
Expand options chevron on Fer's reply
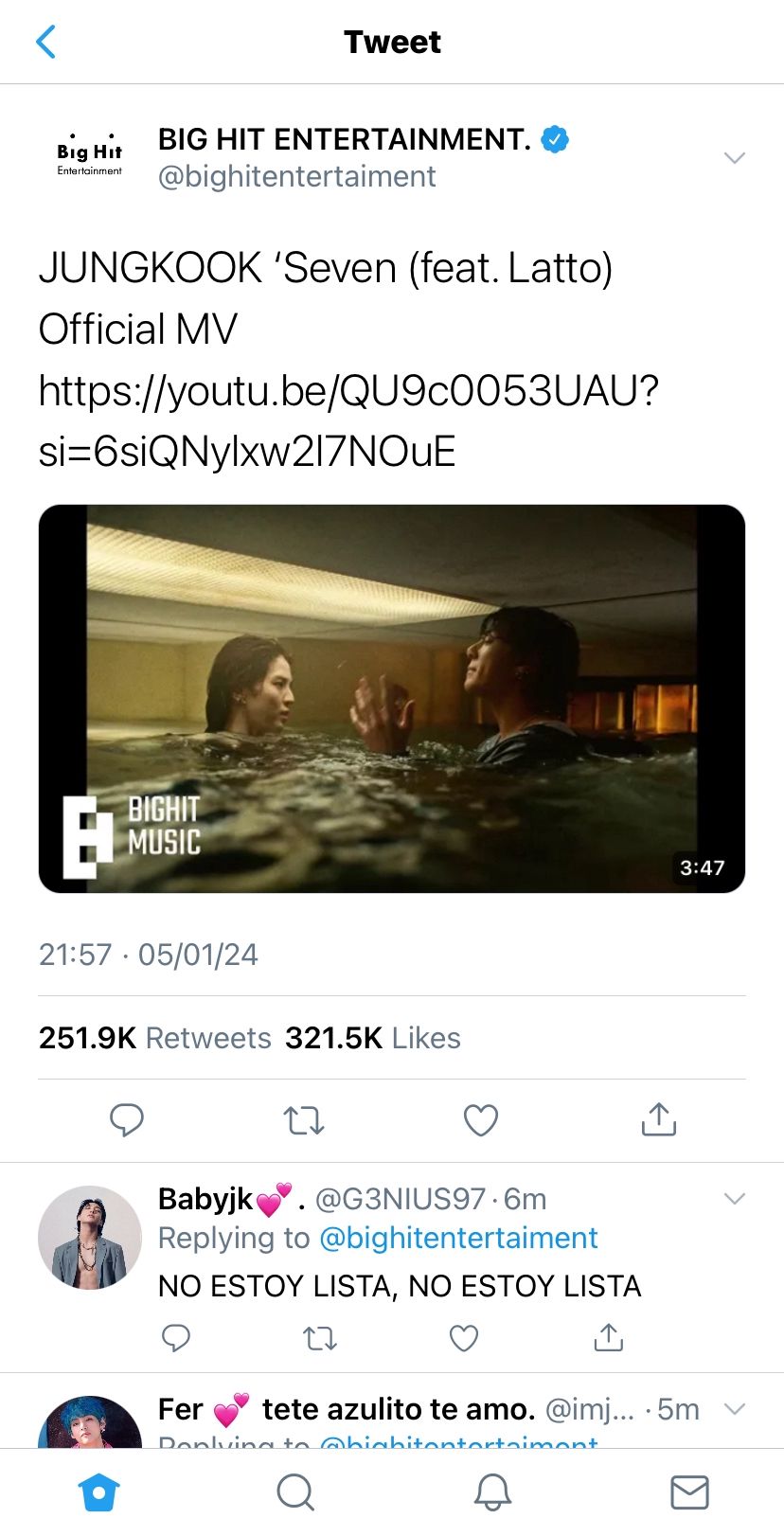click(735, 1409)
